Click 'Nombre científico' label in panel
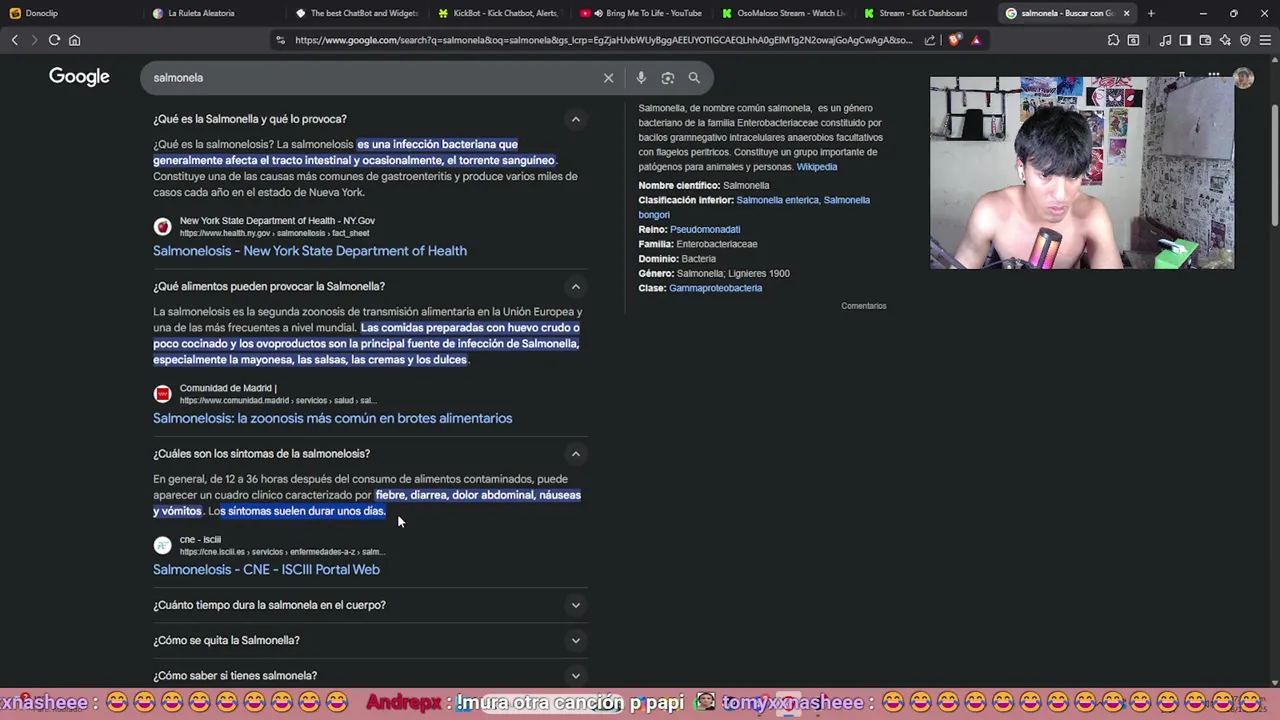The height and width of the screenshot is (720, 1280). tap(679, 185)
